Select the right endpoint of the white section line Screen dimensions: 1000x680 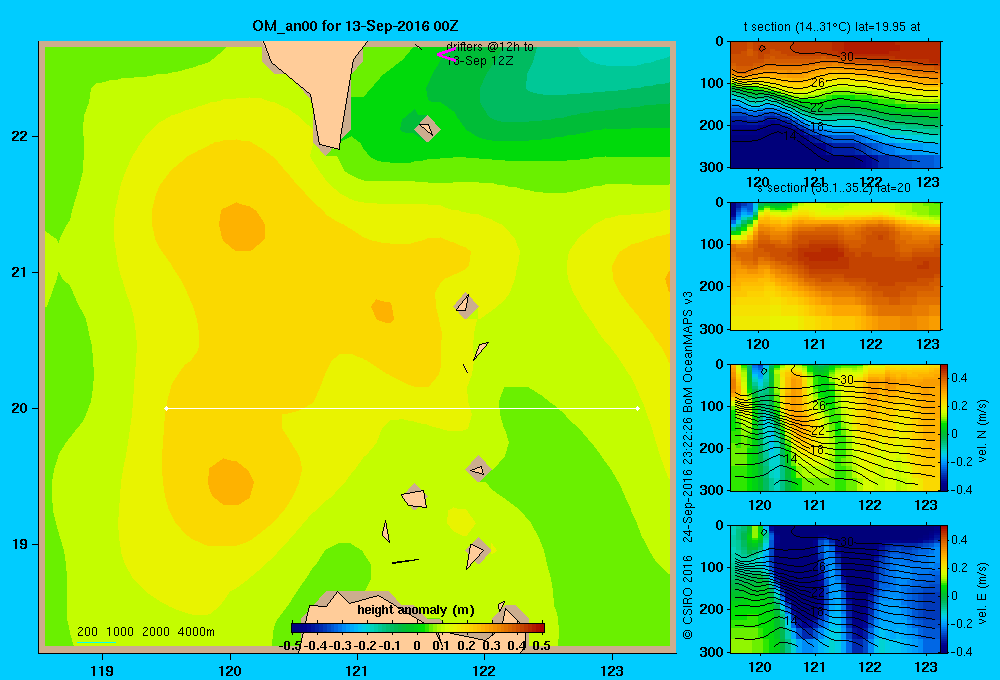(x=637, y=408)
